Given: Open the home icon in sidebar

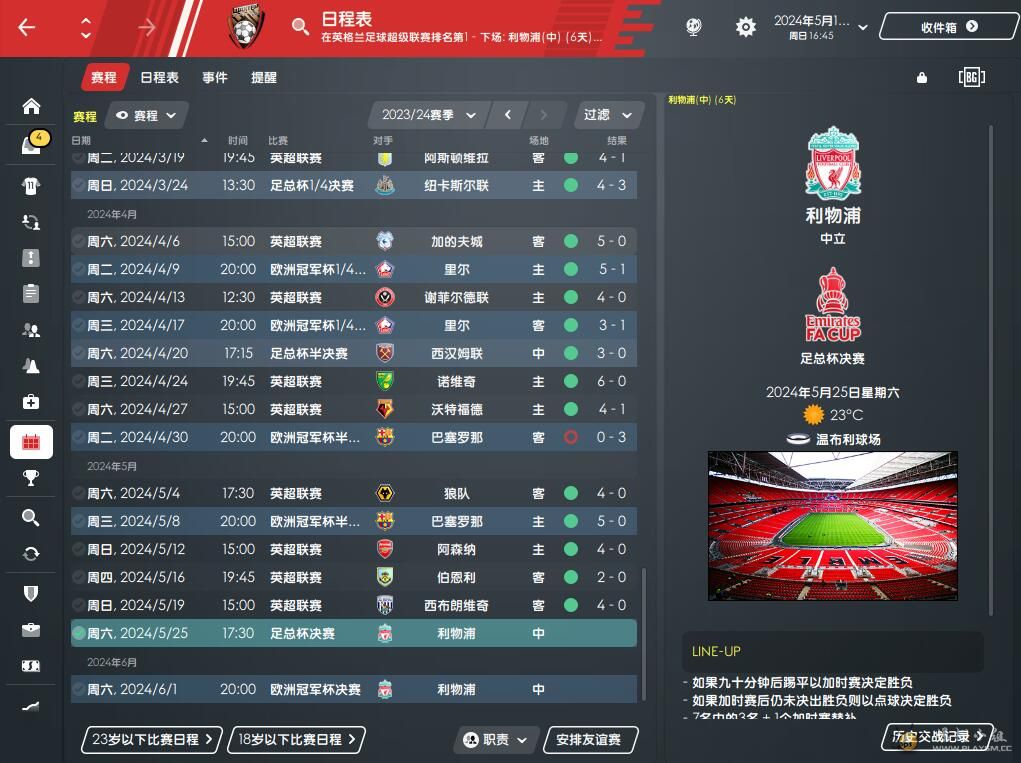Looking at the screenshot, I should (x=31, y=106).
